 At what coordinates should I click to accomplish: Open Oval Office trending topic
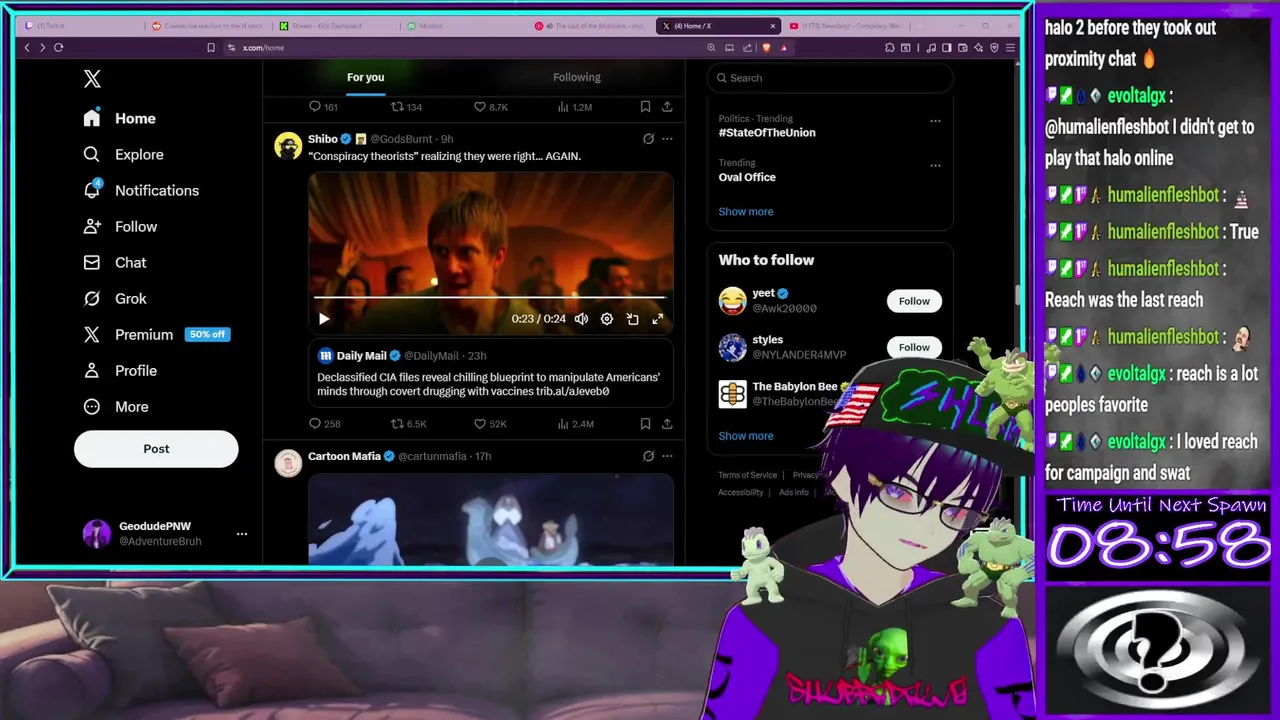click(x=747, y=177)
